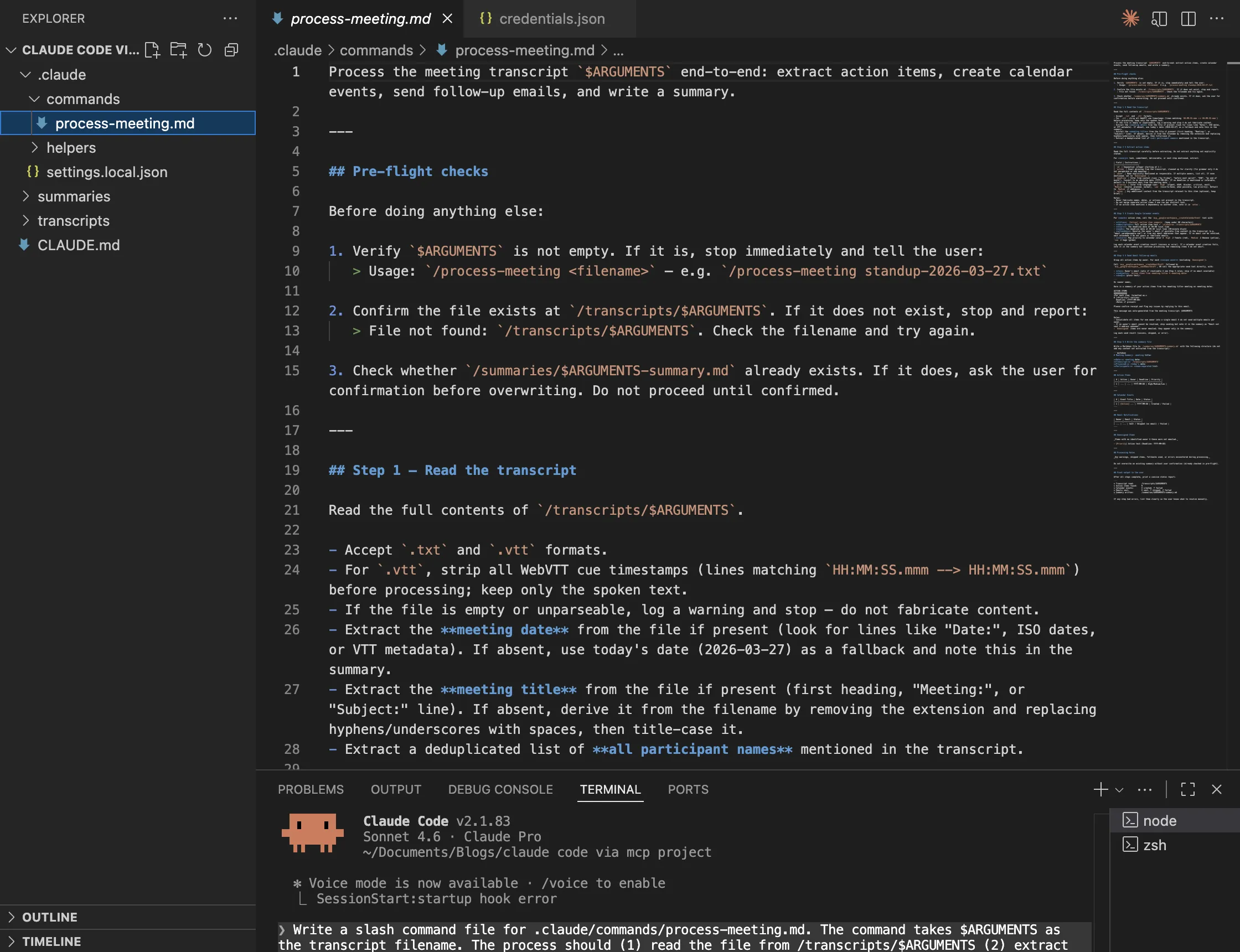
Task: Expand the TIMELINE section
Action: [x=51, y=941]
